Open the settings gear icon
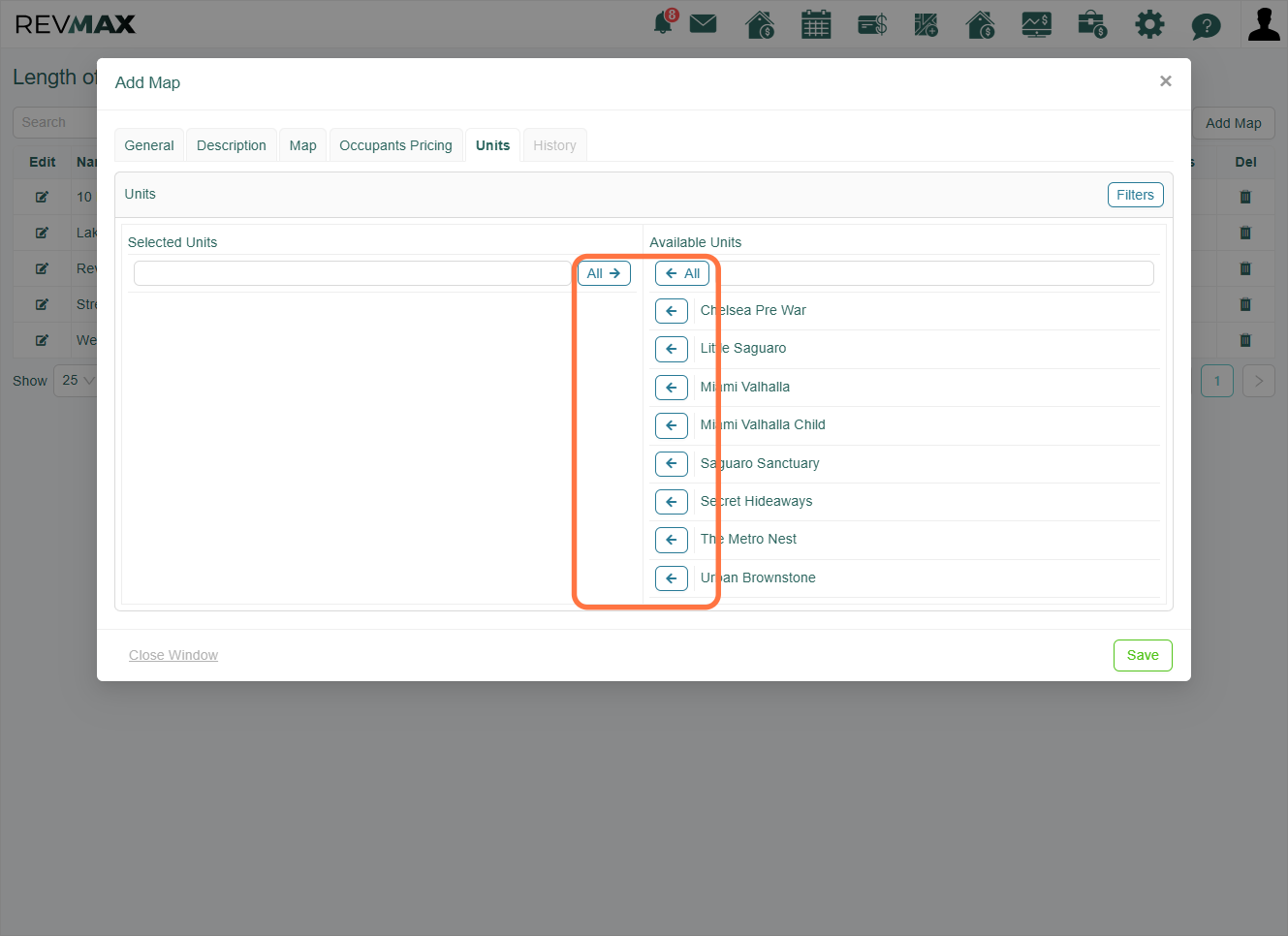 [x=1149, y=24]
